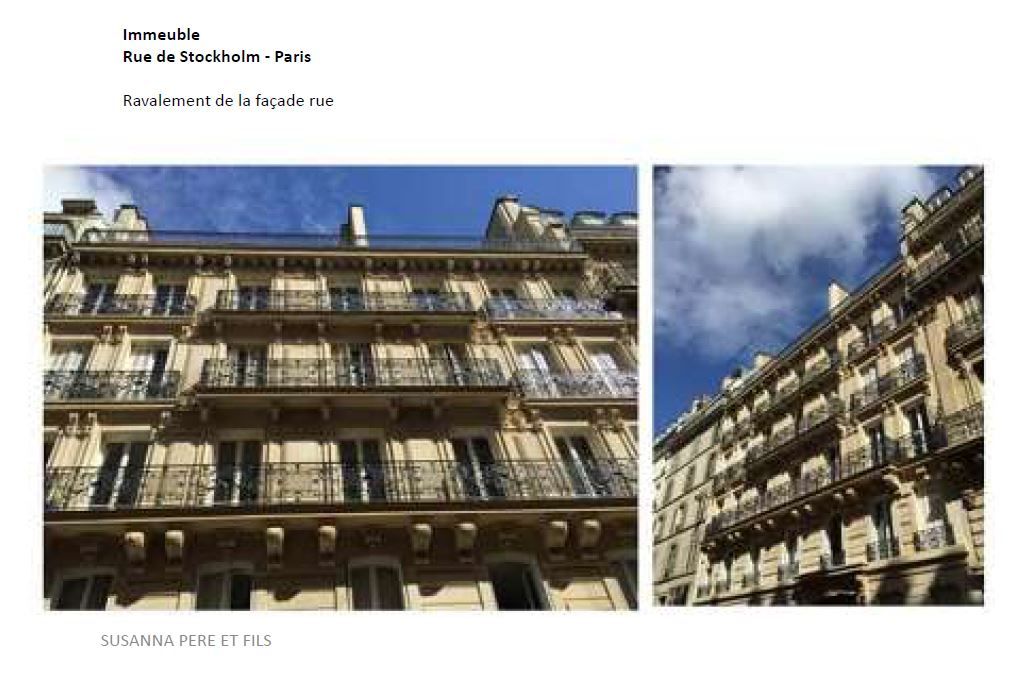Click the word "Paris" in the title
The width and height of the screenshot is (1031, 681).
pos(293,57)
